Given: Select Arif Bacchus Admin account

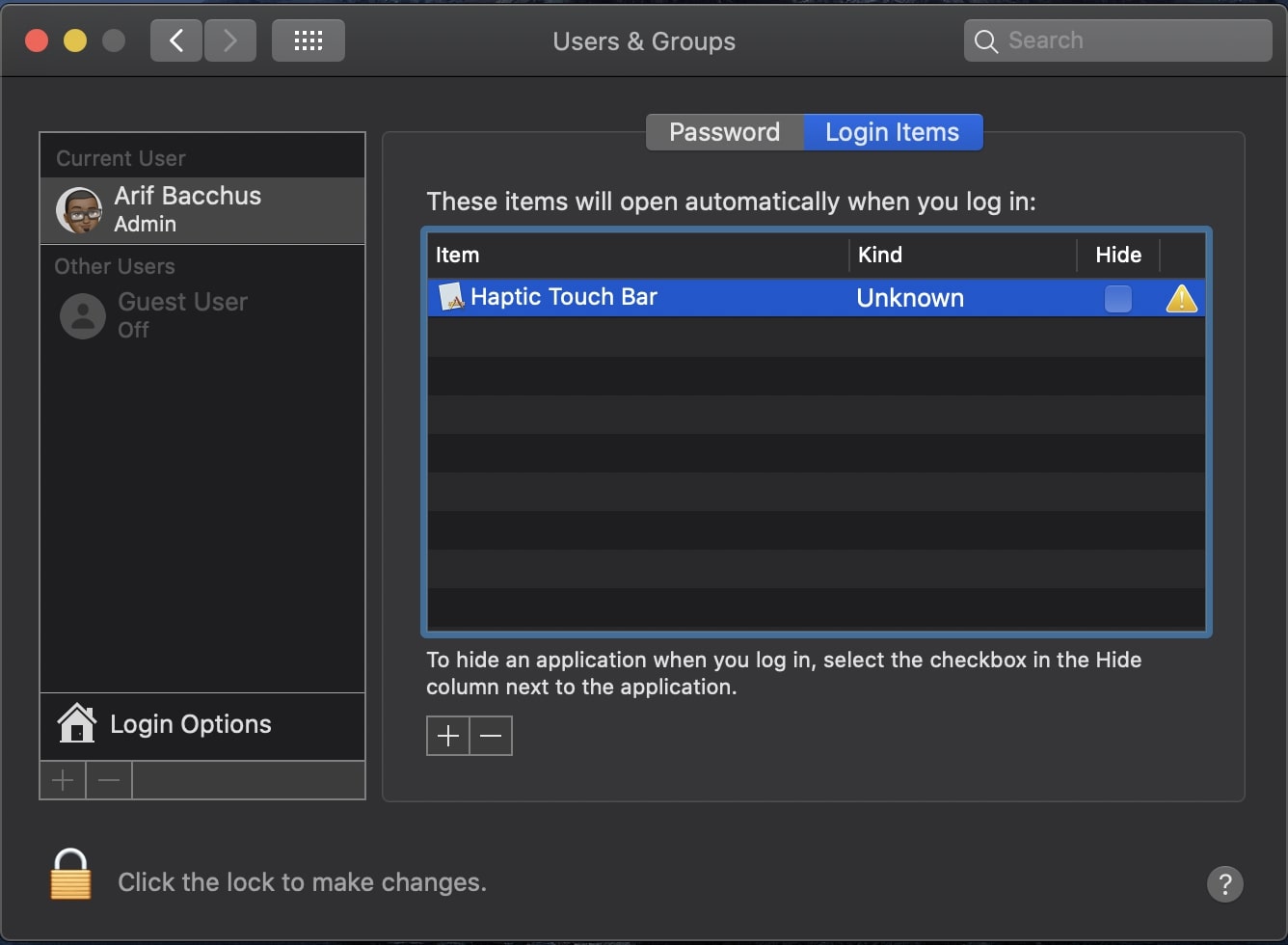Looking at the screenshot, I should click(202, 210).
